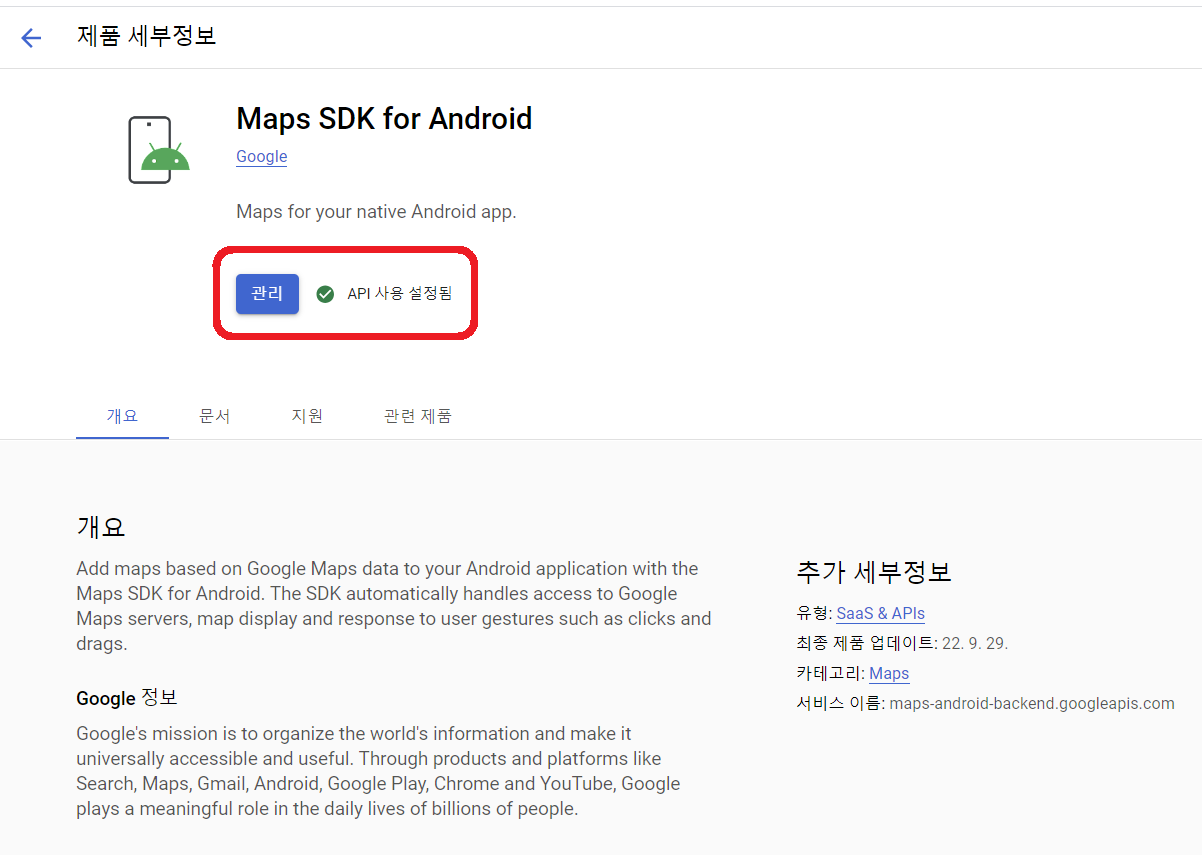
Task: Click the Google 정보 subheading
Action: (127, 698)
